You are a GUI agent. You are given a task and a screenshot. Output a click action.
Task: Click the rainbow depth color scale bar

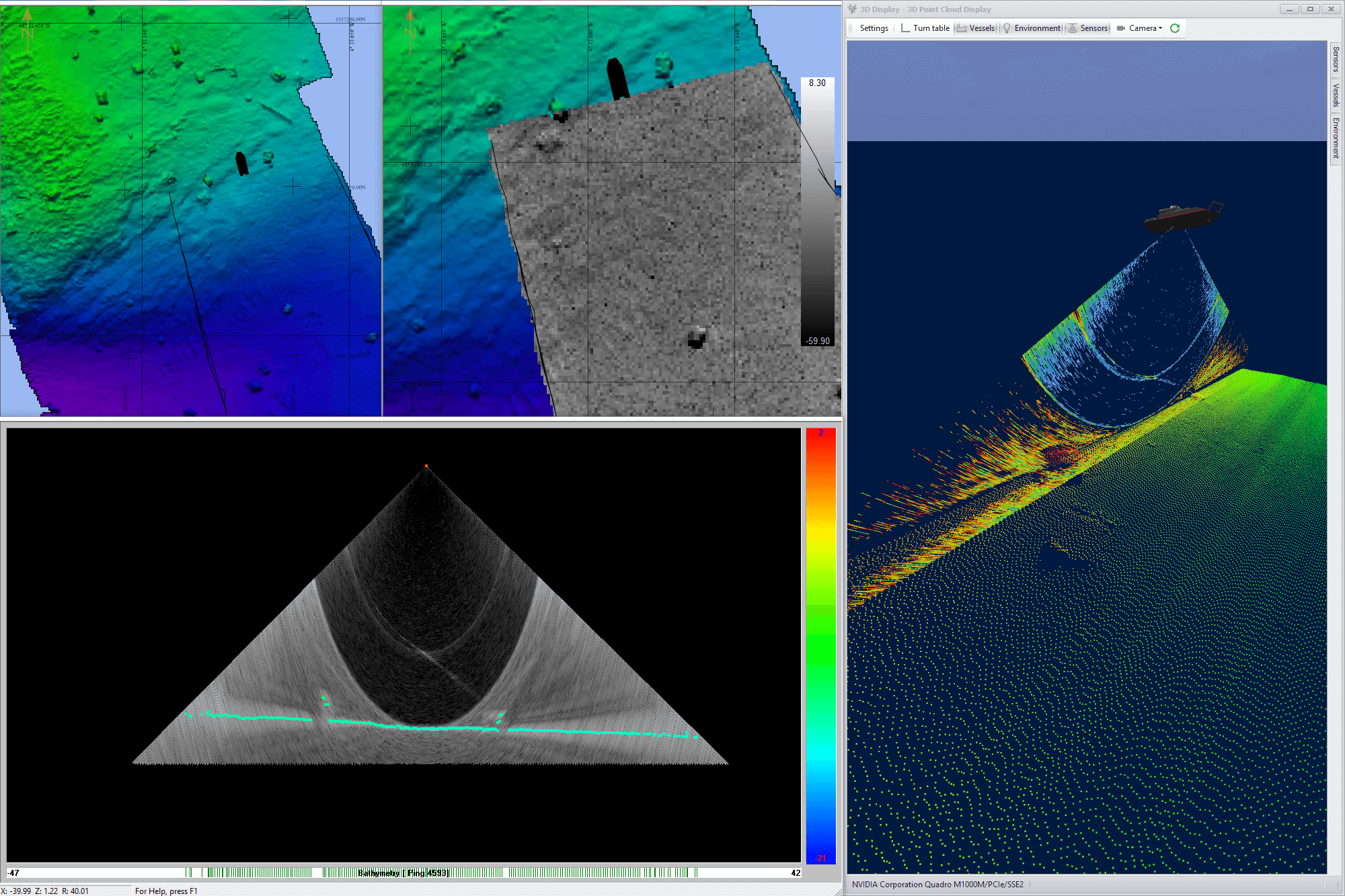pos(820,645)
